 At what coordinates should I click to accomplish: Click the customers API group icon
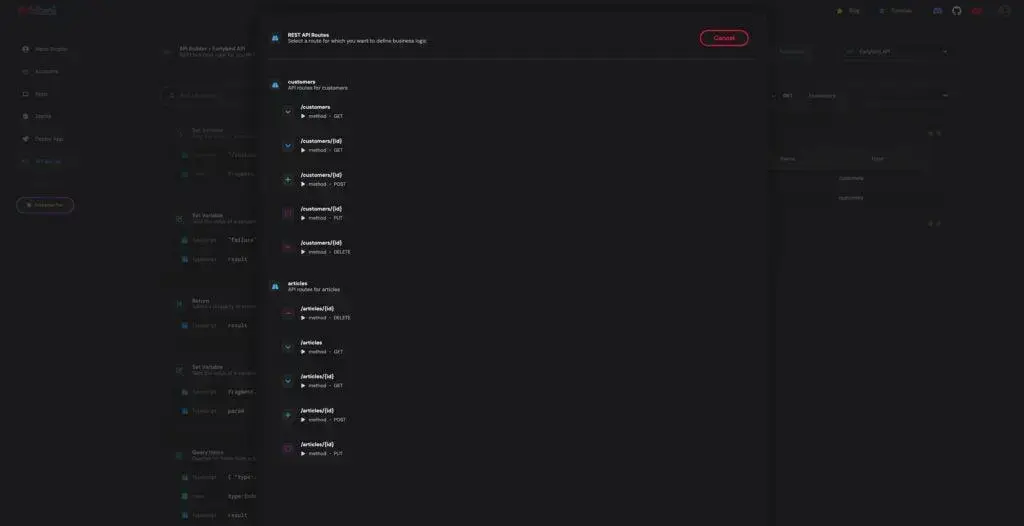[x=275, y=85]
